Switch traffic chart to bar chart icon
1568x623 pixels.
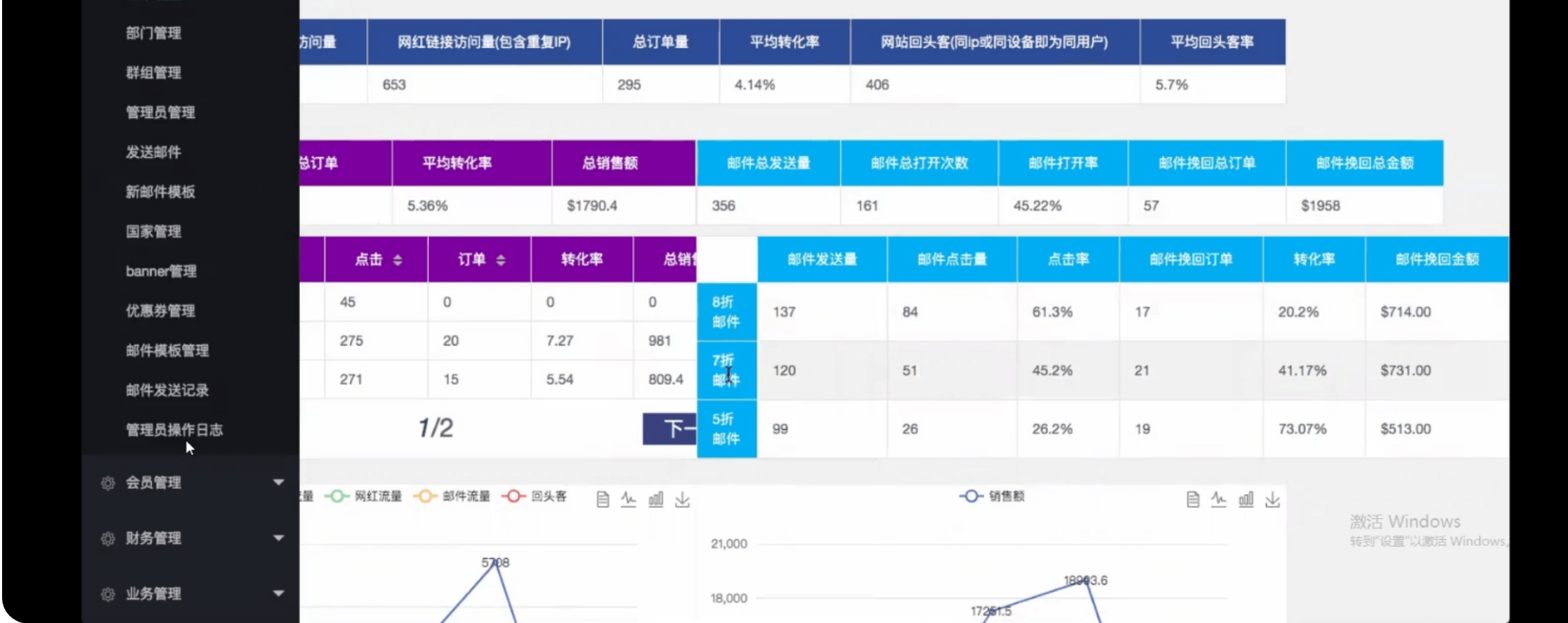[655, 499]
